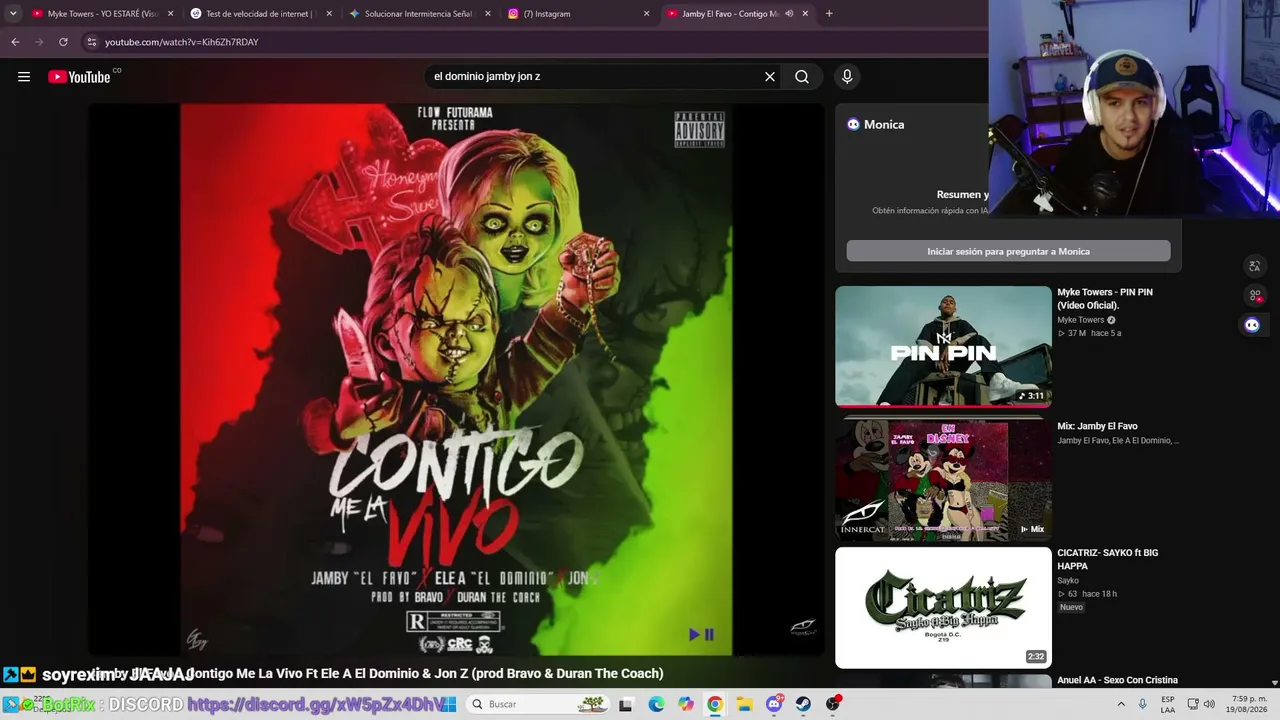Open CICATRIZ- SAYKO ft BIG HAPPA title

pos(1107,559)
